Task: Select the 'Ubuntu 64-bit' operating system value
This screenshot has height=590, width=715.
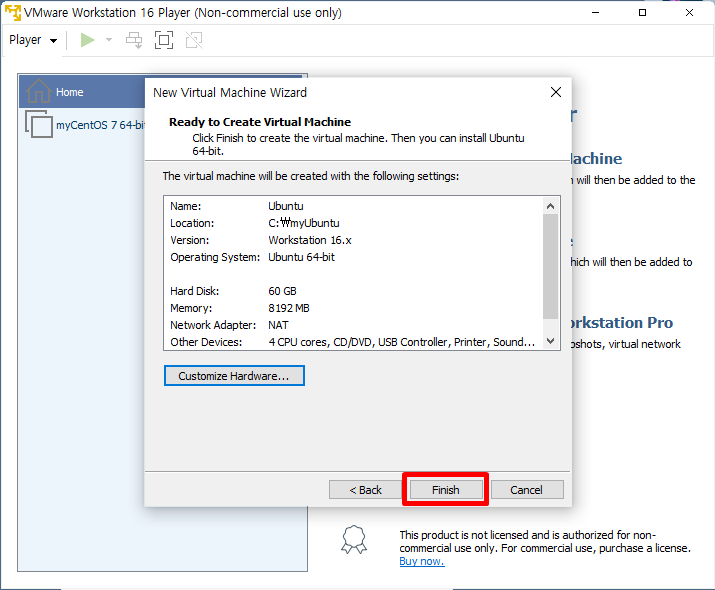Action: click(301, 257)
